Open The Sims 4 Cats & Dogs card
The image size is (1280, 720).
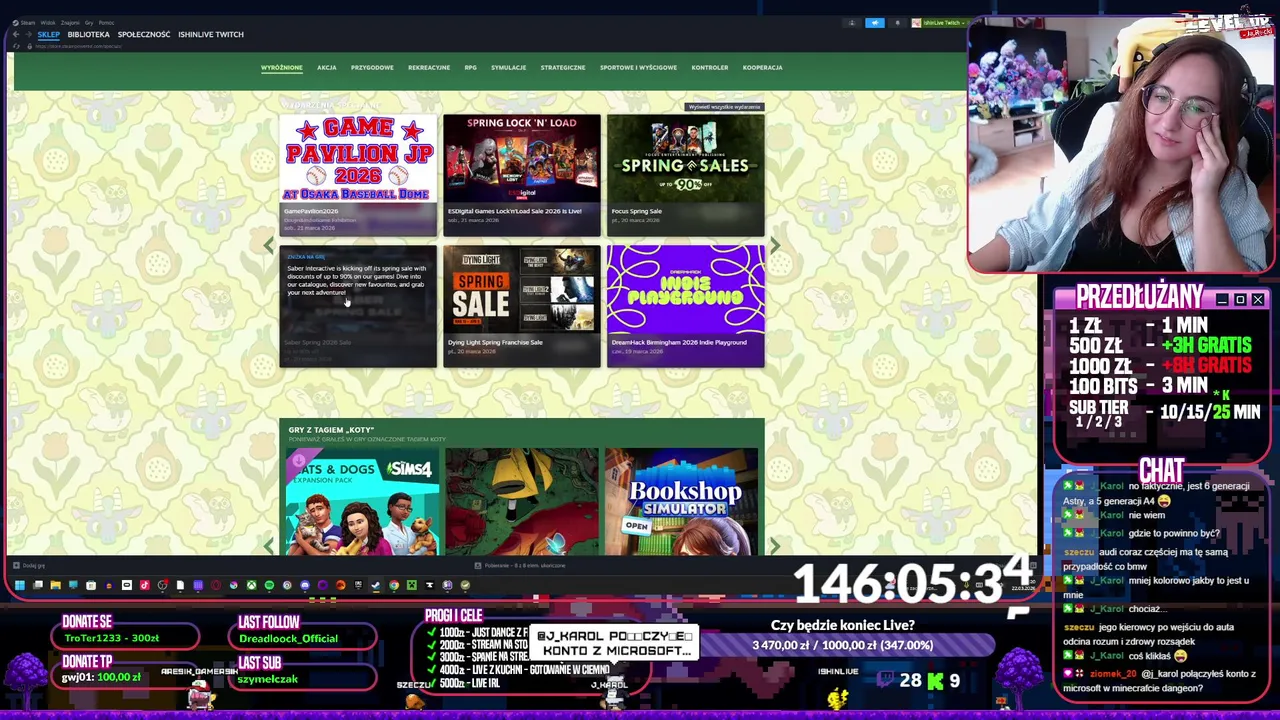coord(362,501)
